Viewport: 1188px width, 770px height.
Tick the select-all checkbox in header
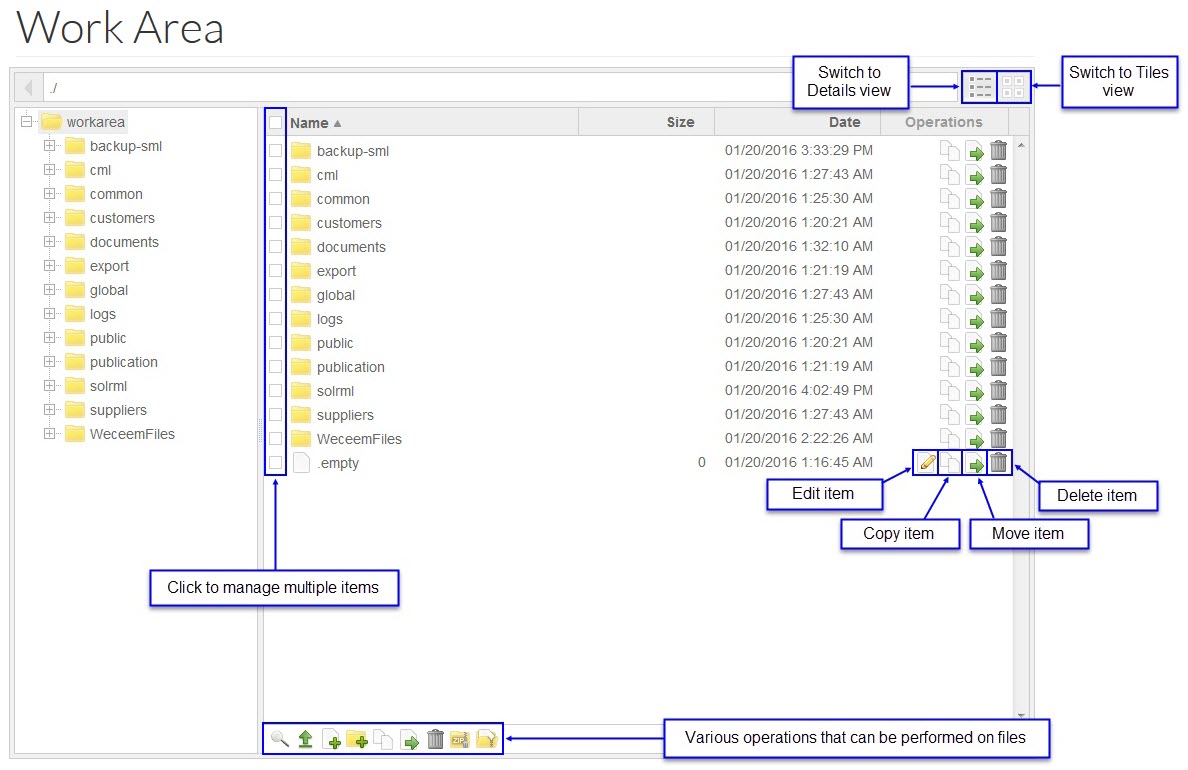click(275, 122)
